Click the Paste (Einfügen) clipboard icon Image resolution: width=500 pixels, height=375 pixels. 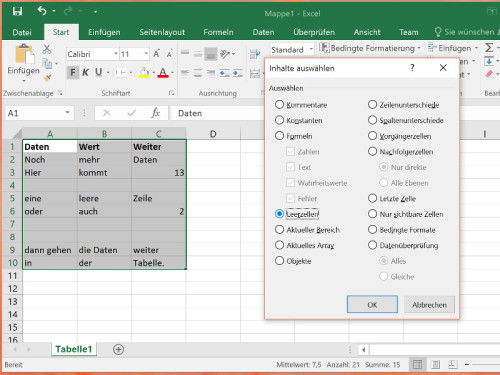coord(24,54)
